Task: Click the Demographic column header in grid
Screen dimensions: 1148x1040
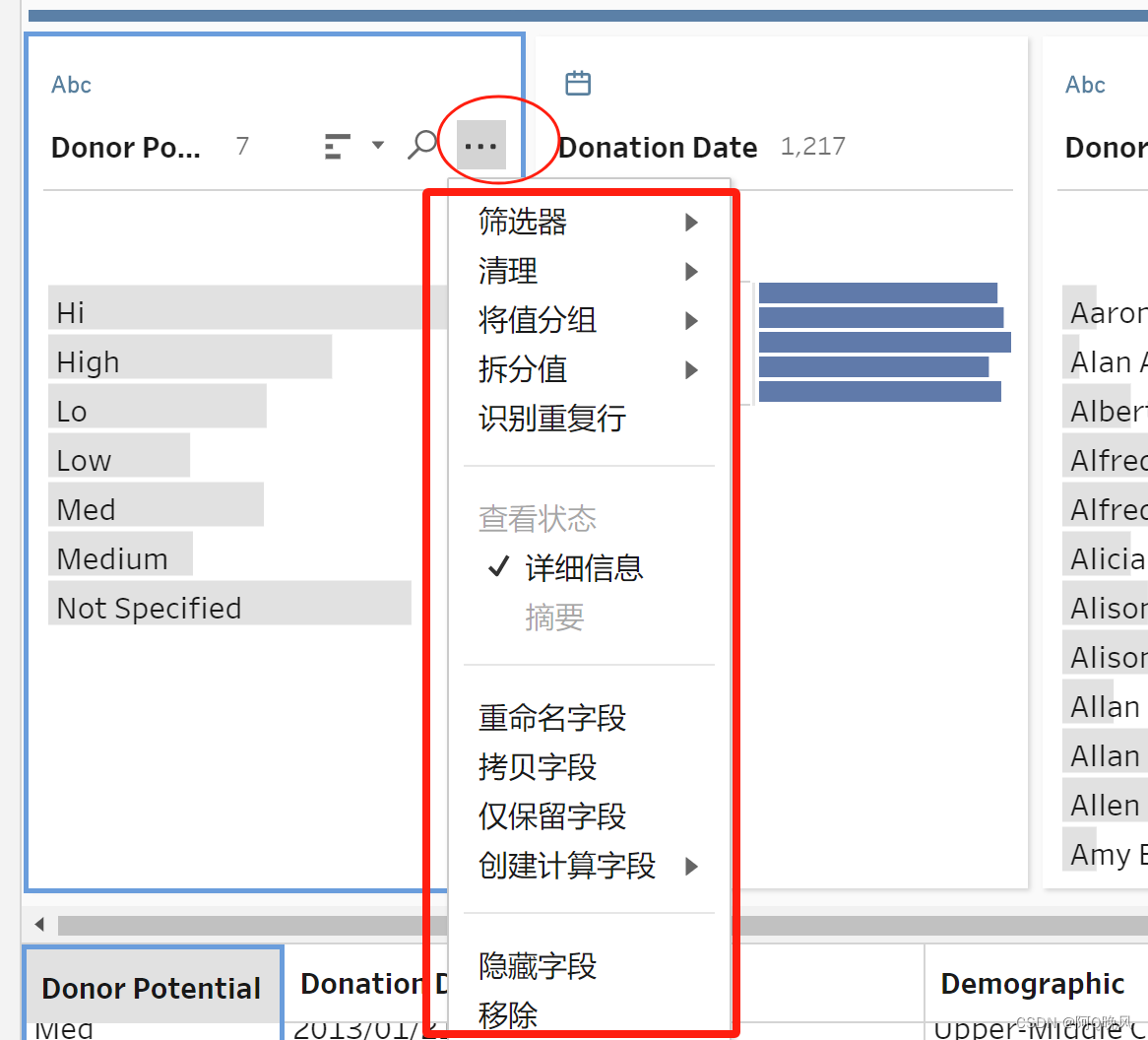Action: (1033, 984)
